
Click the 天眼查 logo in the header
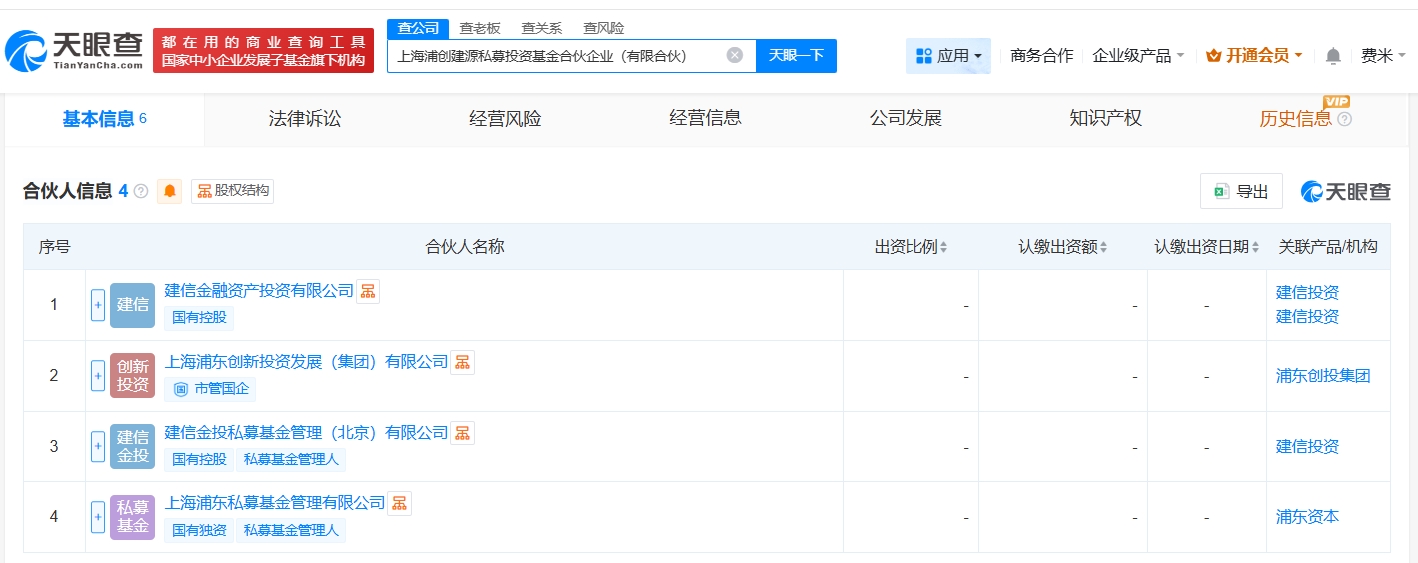[x=73, y=50]
